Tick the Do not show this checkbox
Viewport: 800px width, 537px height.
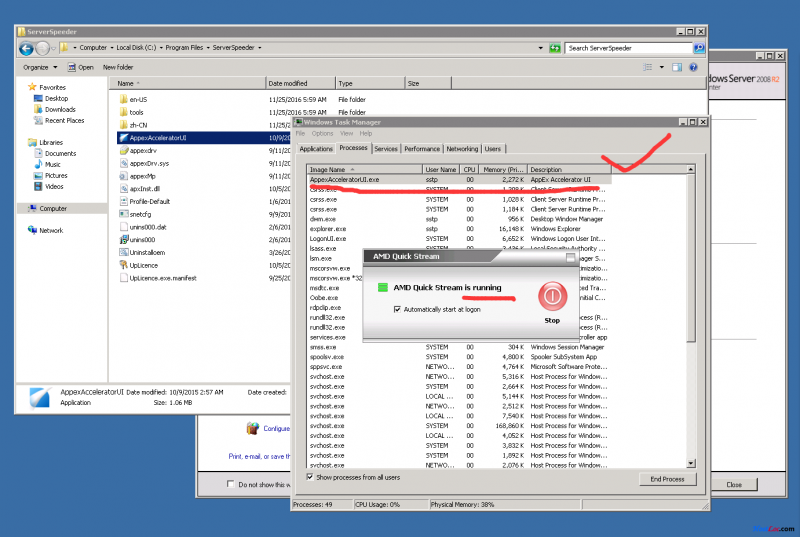point(231,485)
